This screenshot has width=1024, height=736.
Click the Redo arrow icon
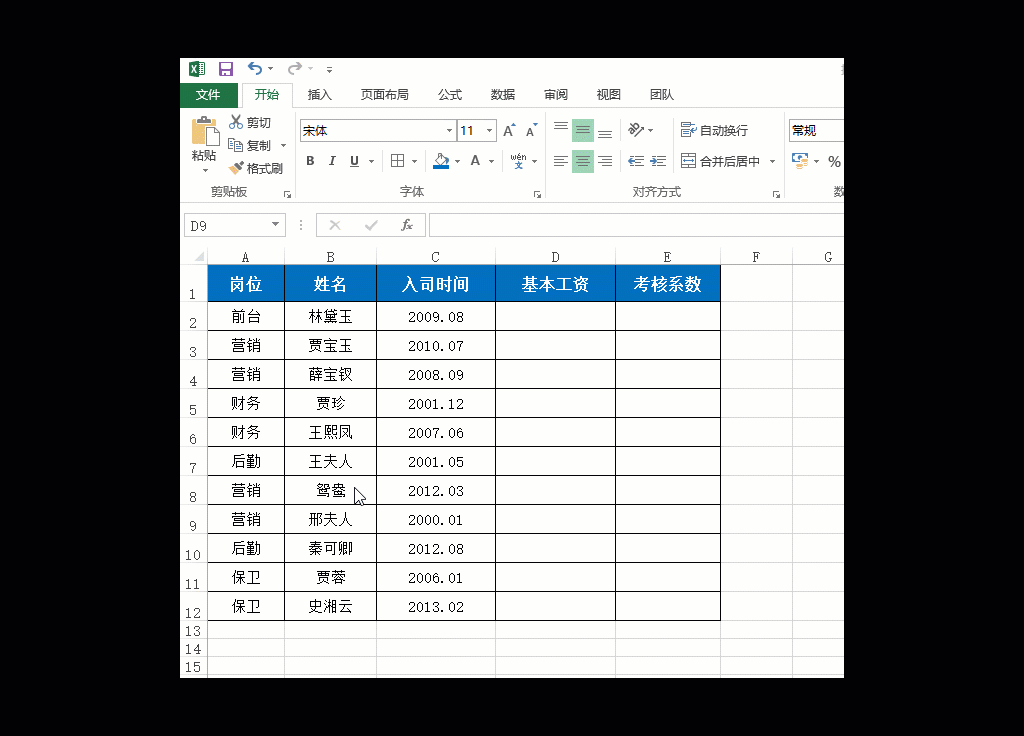[295, 68]
